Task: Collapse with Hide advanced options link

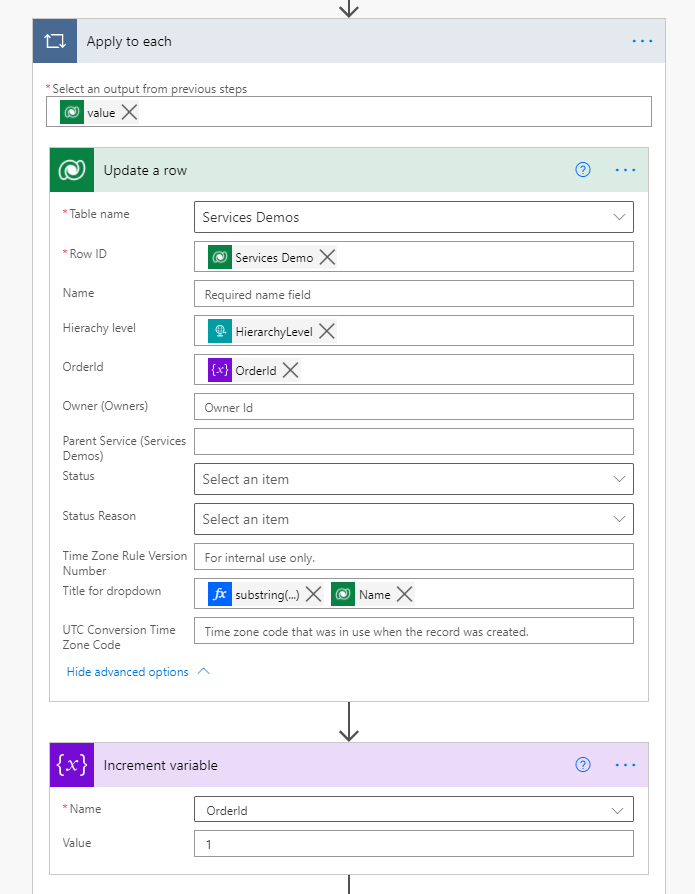Action: [x=138, y=672]
